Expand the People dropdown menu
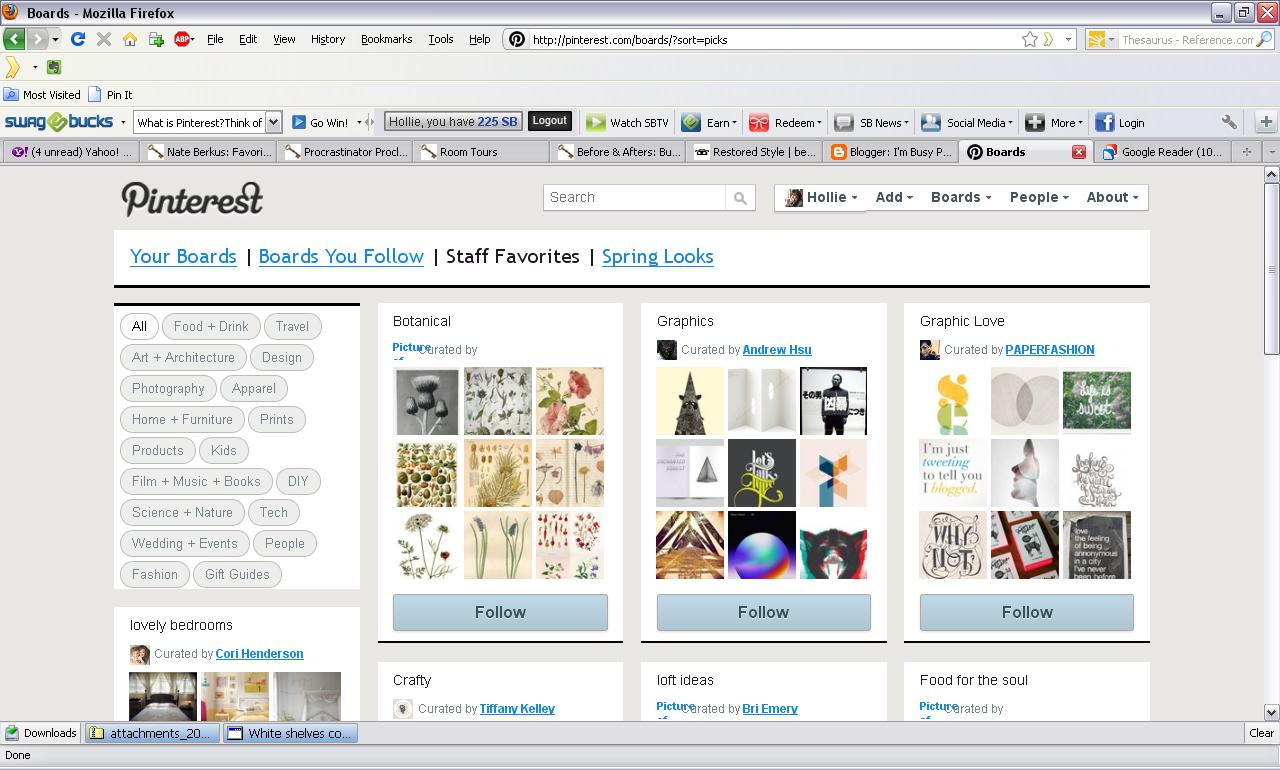 1039,198
